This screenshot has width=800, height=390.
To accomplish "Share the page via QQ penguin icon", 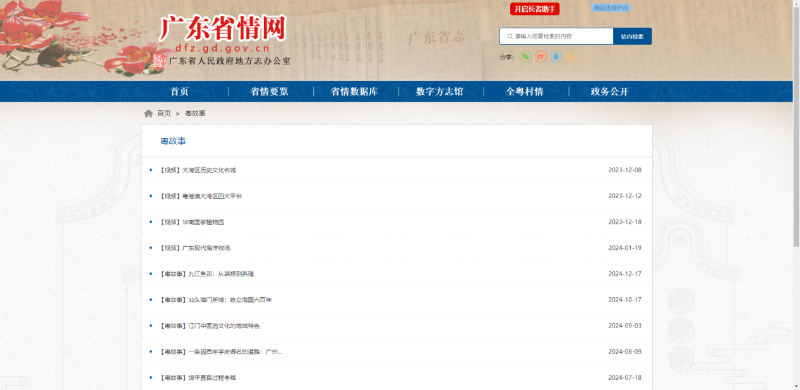I will 556,57.
